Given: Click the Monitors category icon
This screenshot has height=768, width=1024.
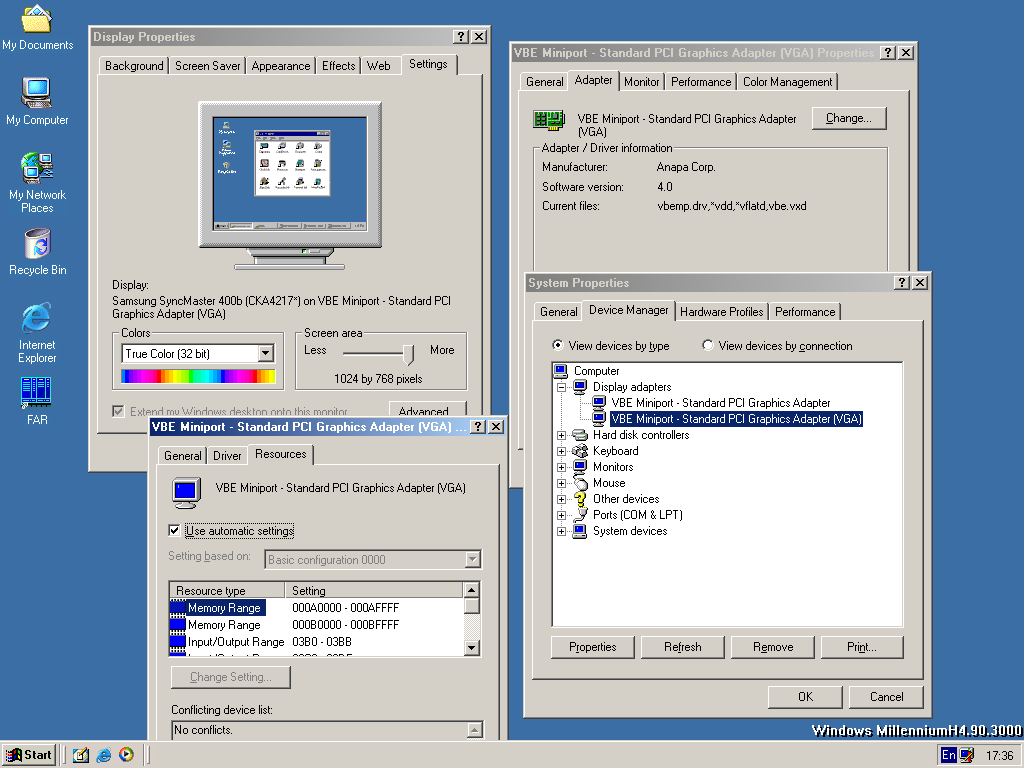Looking at the screenshot, I should pyautogui.click(x=580, y=467).
